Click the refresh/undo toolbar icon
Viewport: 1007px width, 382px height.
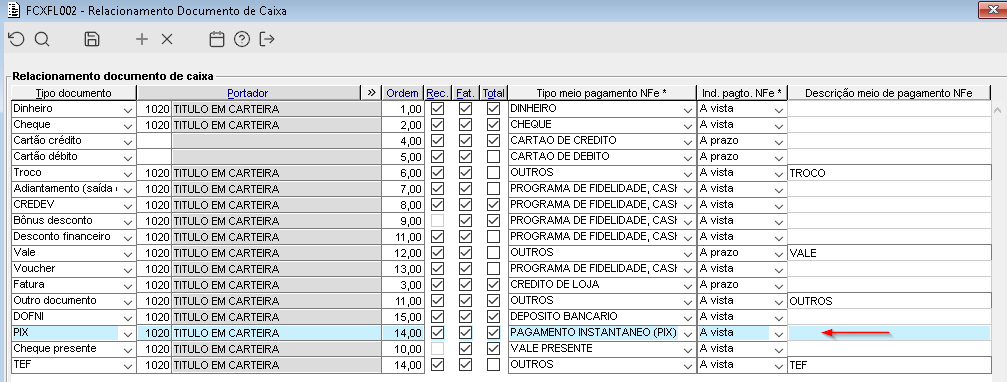(15, 39)
